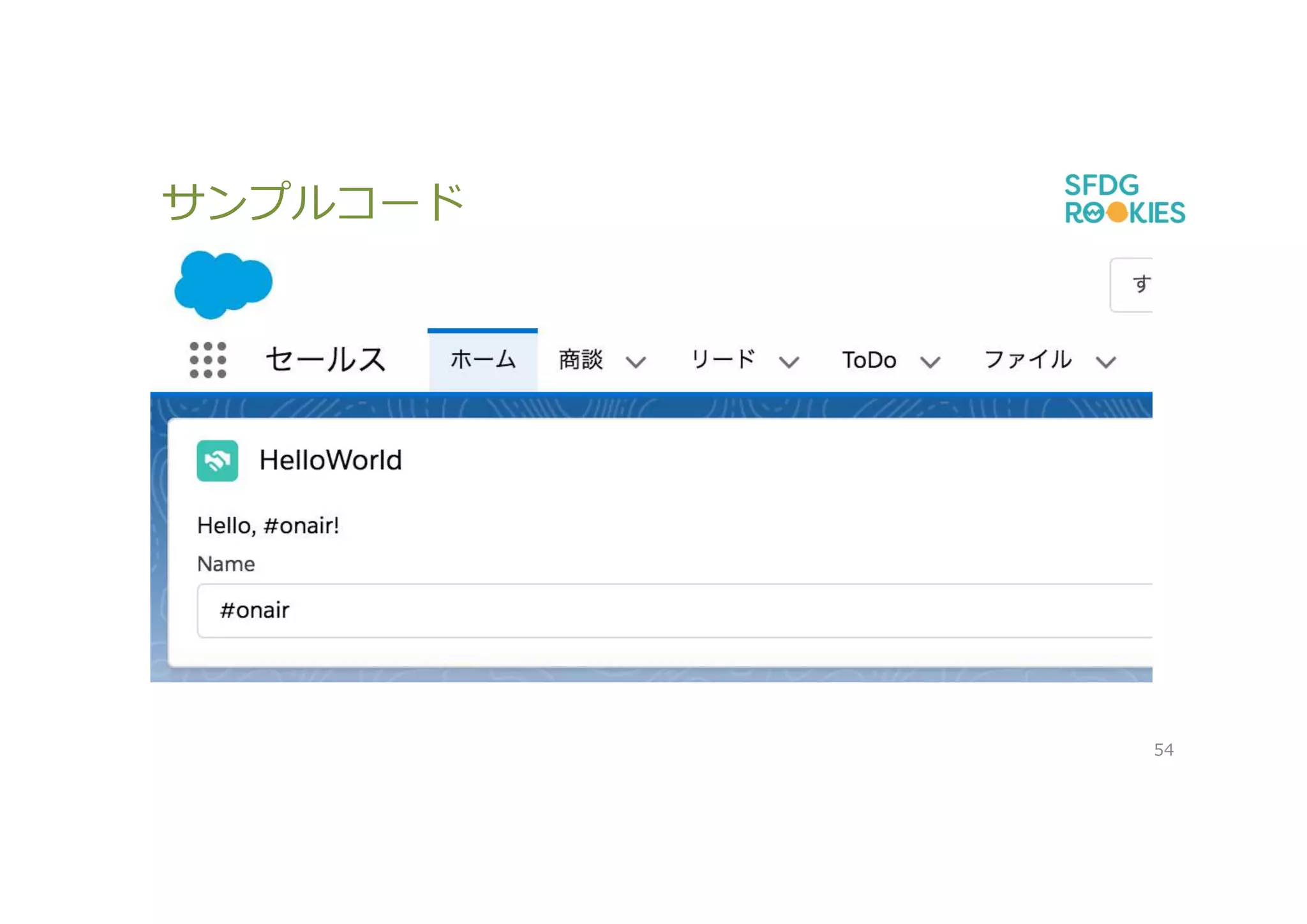Expand the リード dropdown chevron
Screen dimensions: 1307x924
pyautogui.click(x=789, y=362)
